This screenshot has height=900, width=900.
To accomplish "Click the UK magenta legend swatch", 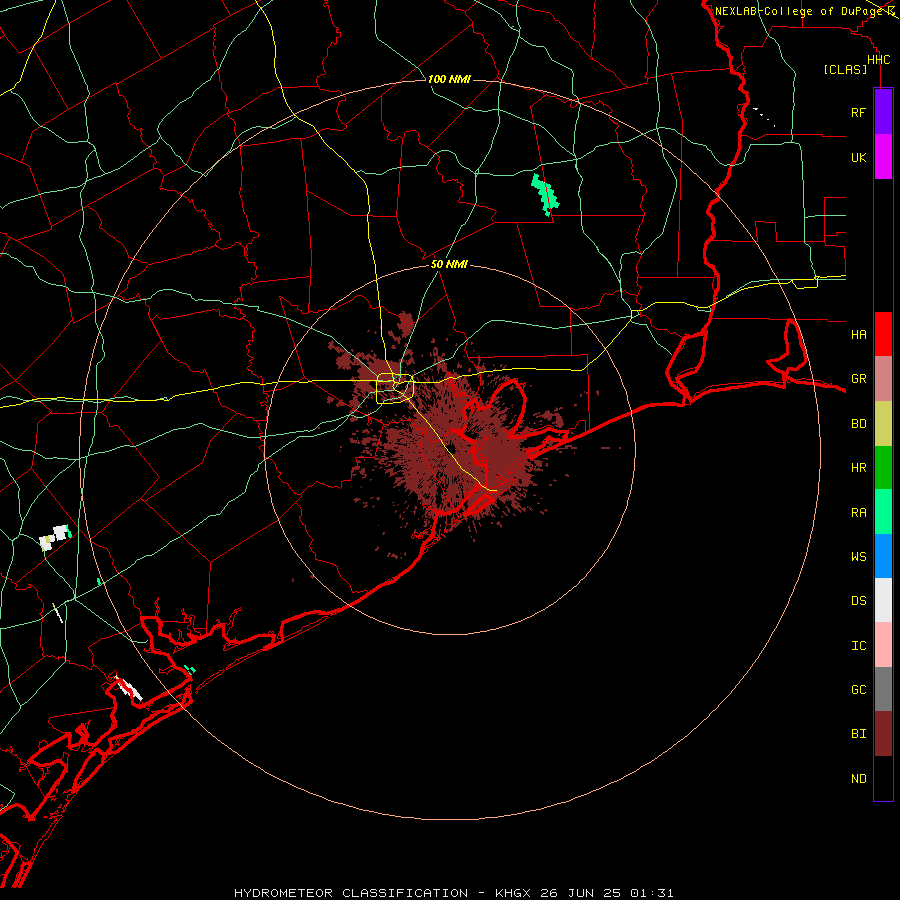I will [x=883, y=157].
